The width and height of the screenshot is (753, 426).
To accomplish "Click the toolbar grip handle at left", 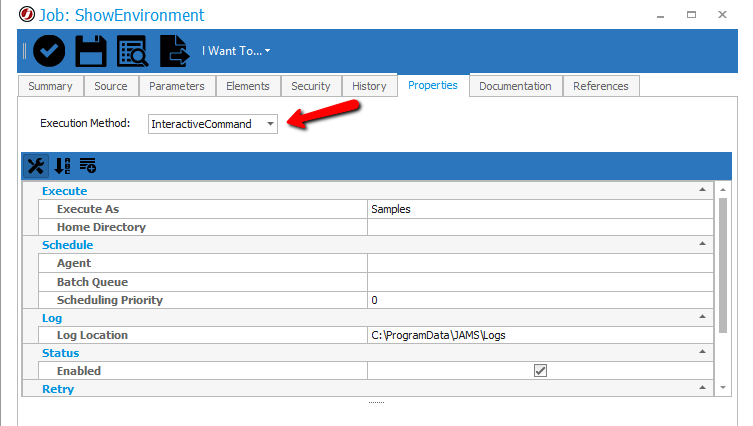I will pos(24,51).
